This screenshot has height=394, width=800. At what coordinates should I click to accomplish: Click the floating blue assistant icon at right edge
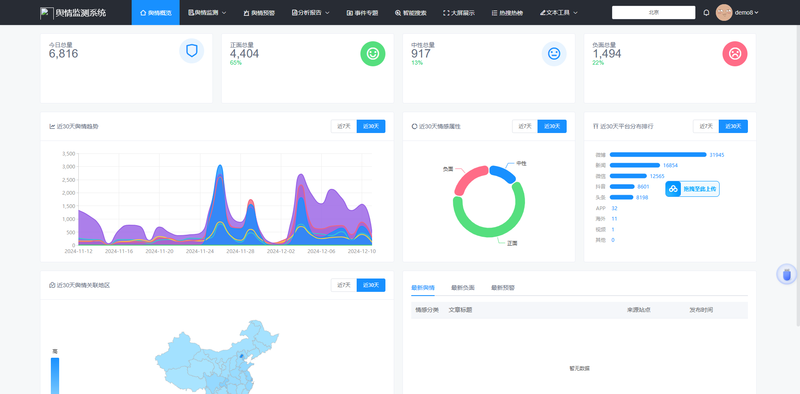click(x=787, y=275)
